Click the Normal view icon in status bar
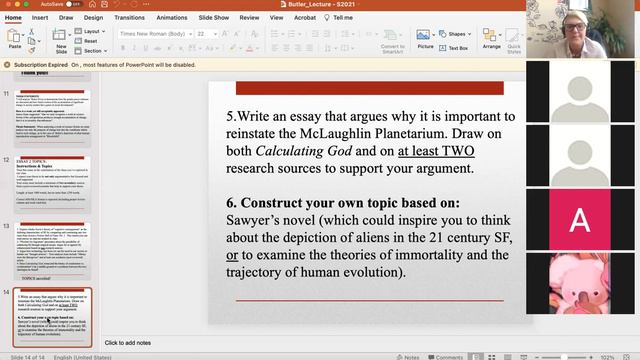The image size is (640, 360). click(476, 357)
